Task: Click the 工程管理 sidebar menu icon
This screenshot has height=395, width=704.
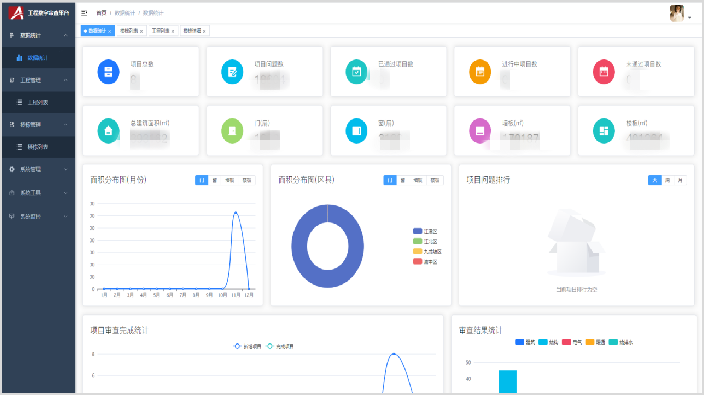Action: (12, 80)
